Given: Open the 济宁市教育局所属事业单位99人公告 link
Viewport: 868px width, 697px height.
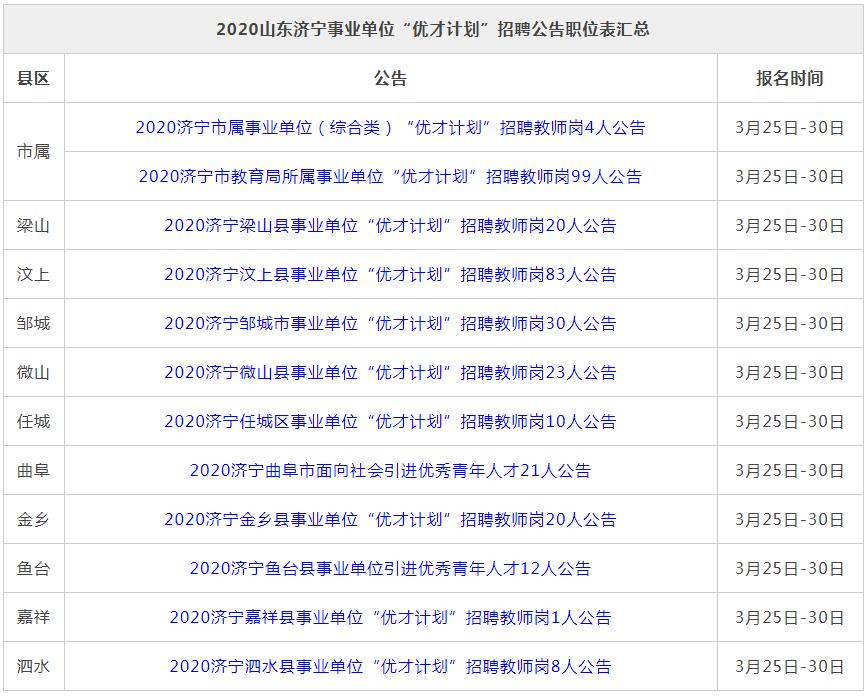Looking at the screenshot, I should coord(390,177).
